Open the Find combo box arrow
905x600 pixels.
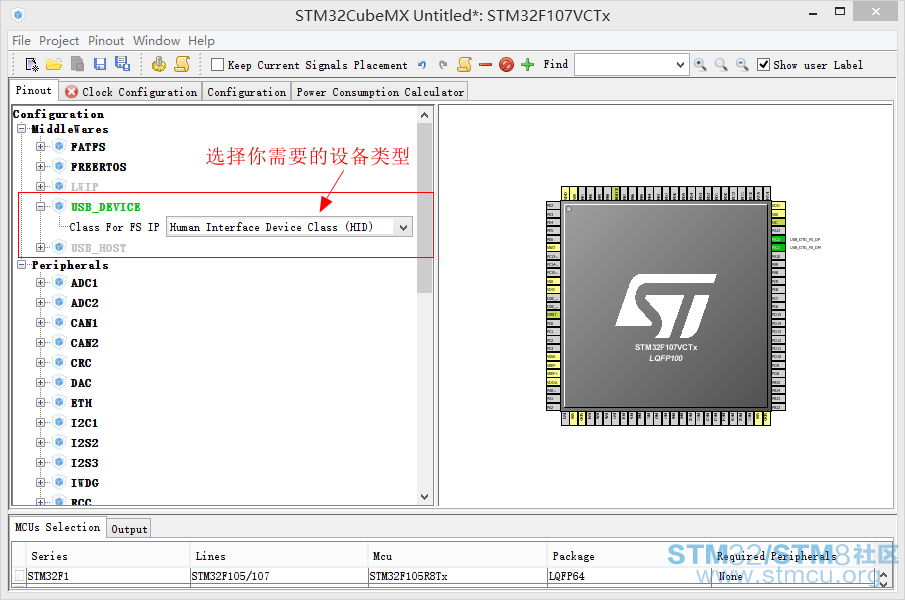[680, 65]
